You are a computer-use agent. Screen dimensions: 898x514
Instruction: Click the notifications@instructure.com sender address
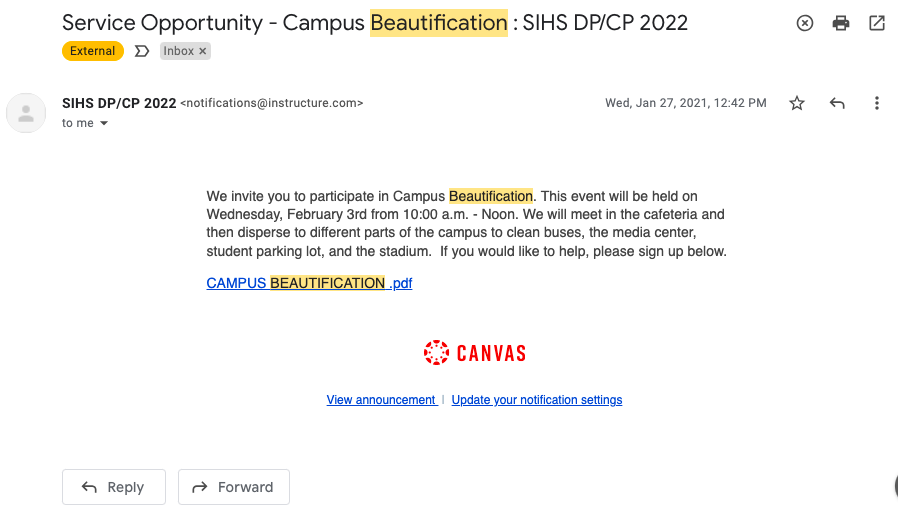272,103
